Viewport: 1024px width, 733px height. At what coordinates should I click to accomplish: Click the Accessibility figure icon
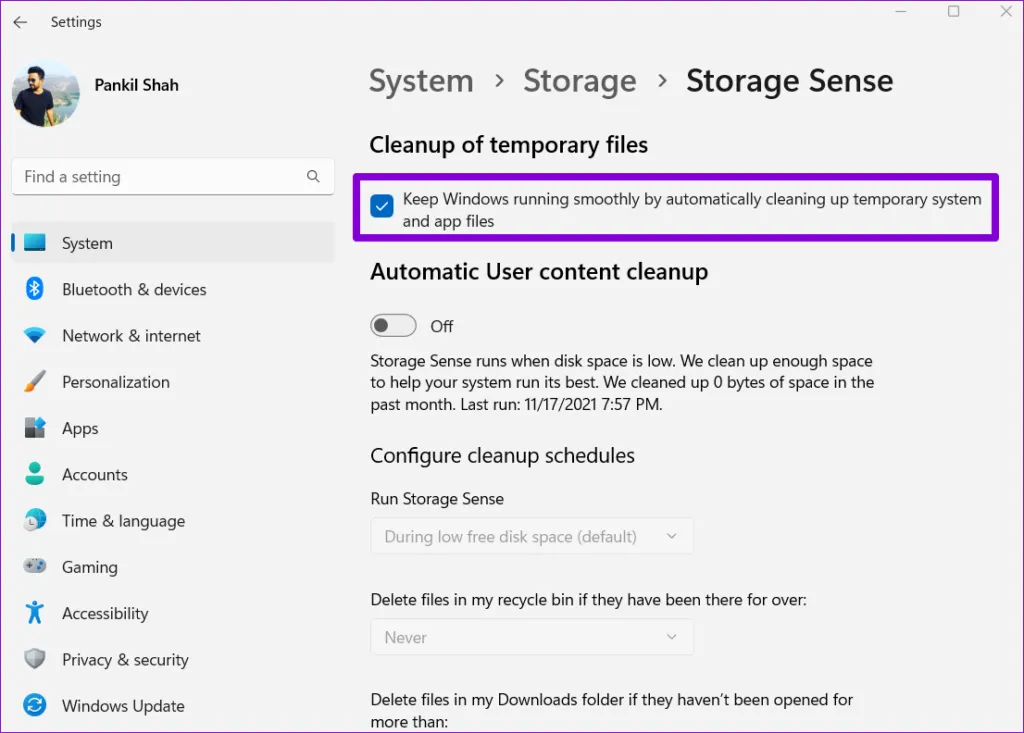click(x=35, y=613)
